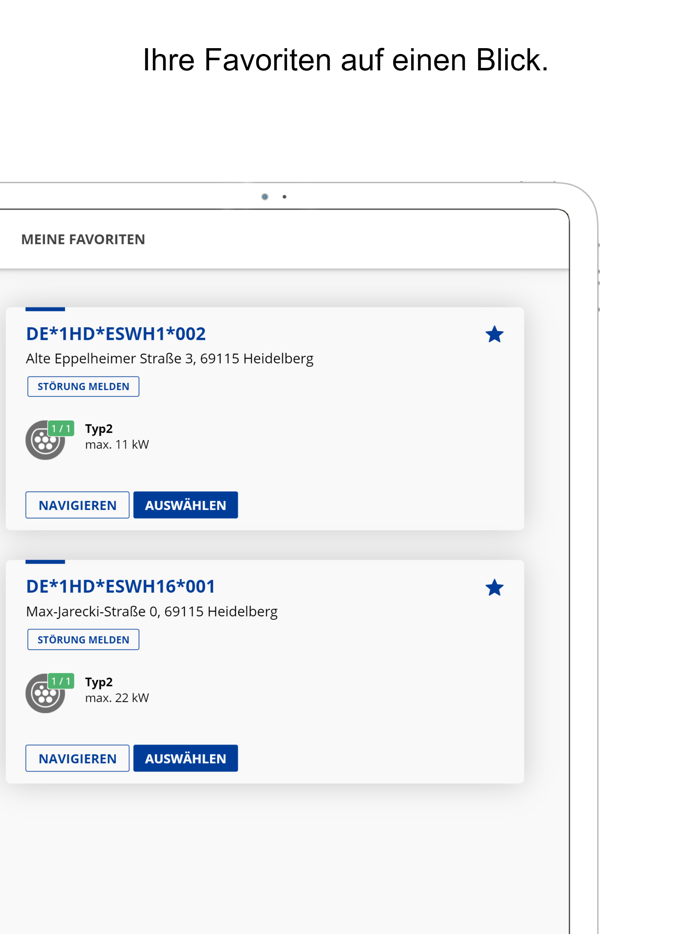The height and width of the screenshot is (934, 700).
Task: Click the Typ2 label in the first card
Action: click(99, 429)
